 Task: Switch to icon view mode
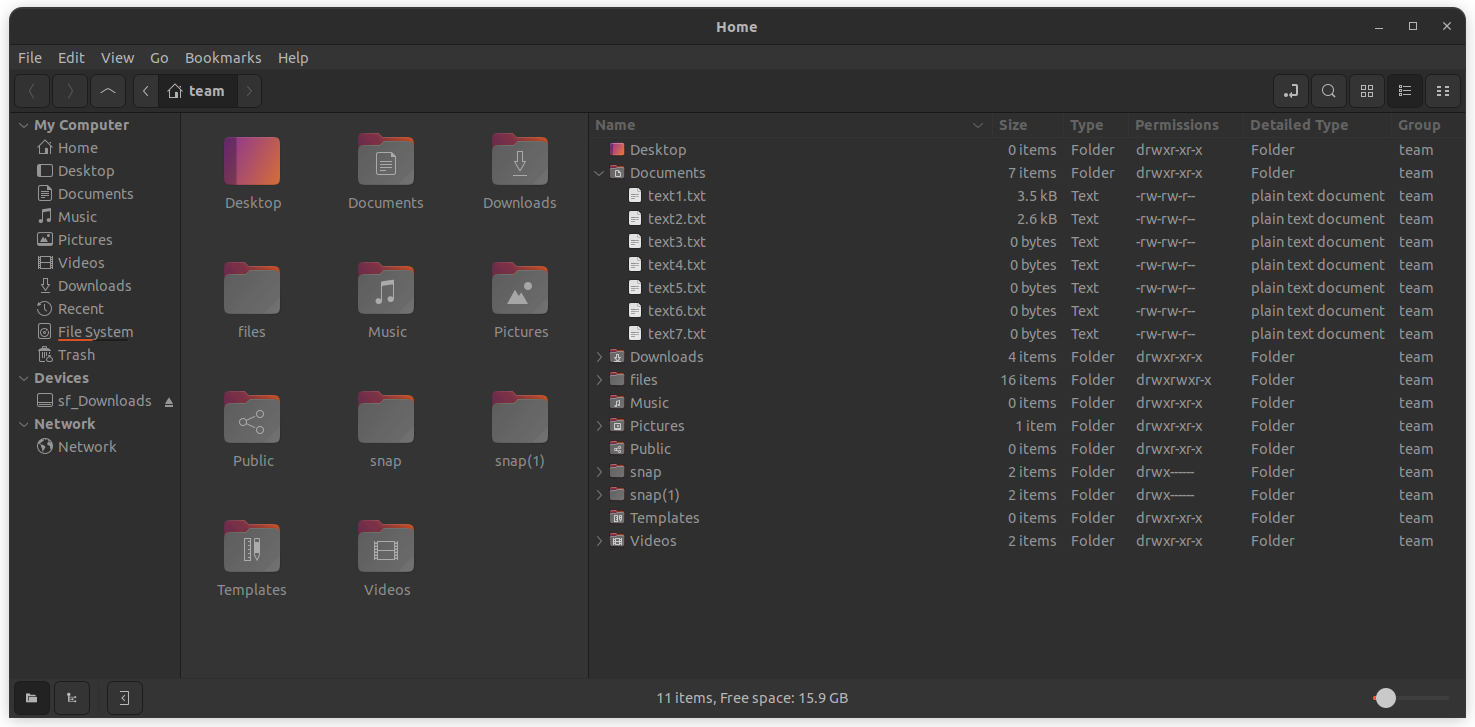click(x=1366, y=91)
